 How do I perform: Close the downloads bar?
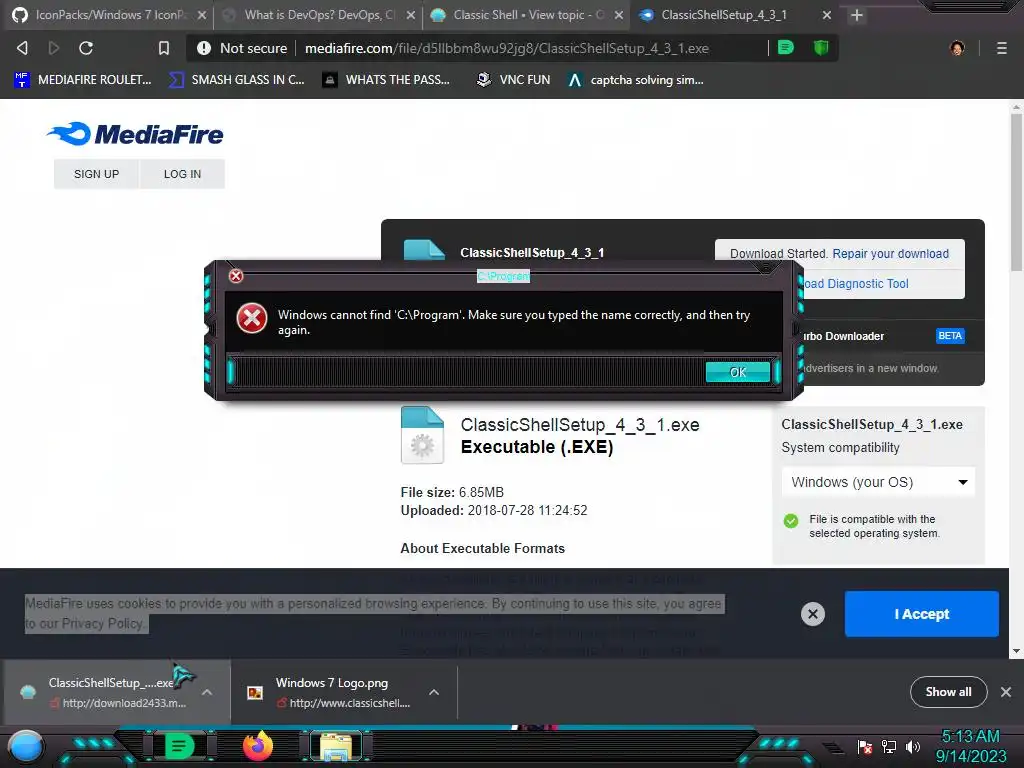[x=1006, y=692]
